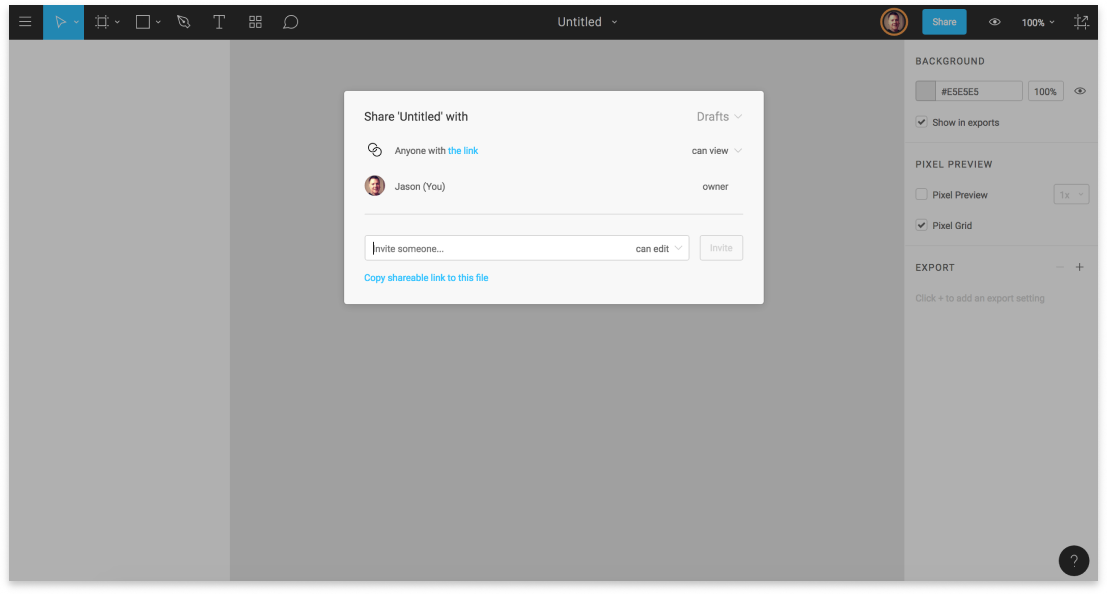Click 'Copy shareable link to this file'
This screenshot has height=594, width=1107.
(x=426, y=278)
